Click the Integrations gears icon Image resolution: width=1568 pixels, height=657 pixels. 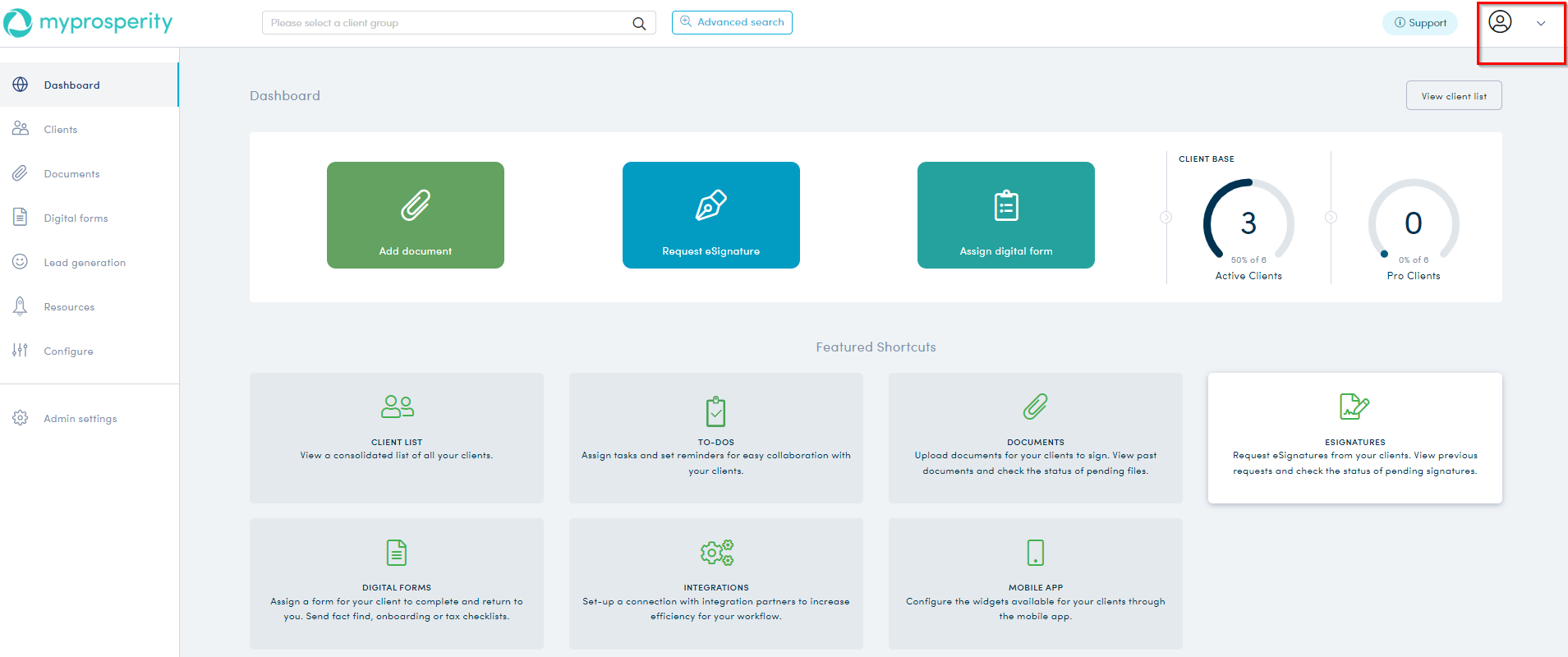(x=715, y=553)
